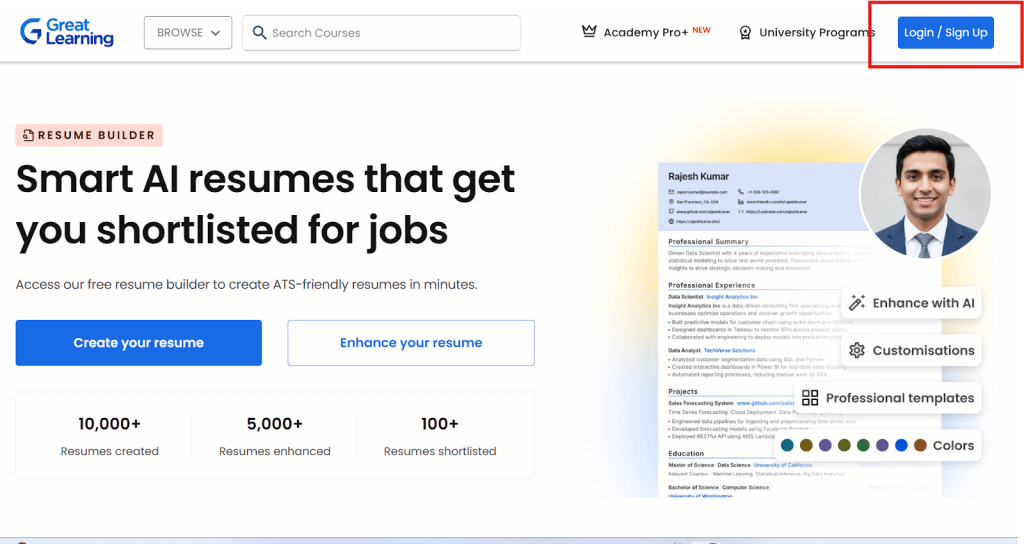Image resolution: width=1024 pixels, height=544 pixels.
Task: Open the University Programs menu item
Action: coord(816,33)
